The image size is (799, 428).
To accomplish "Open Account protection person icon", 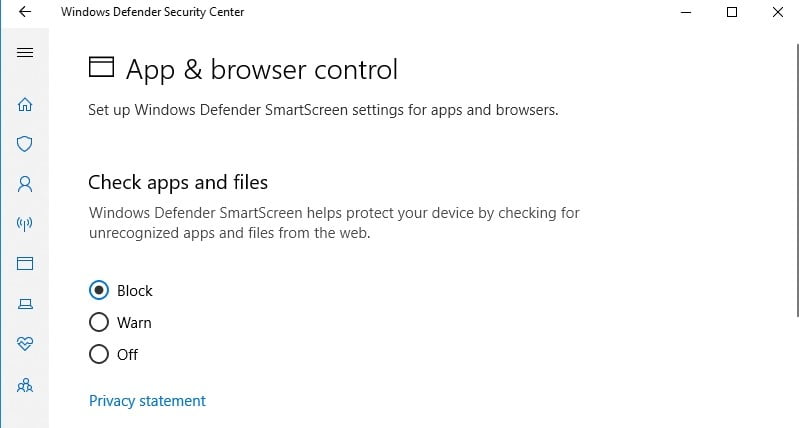I will click(x=26, y=184).
